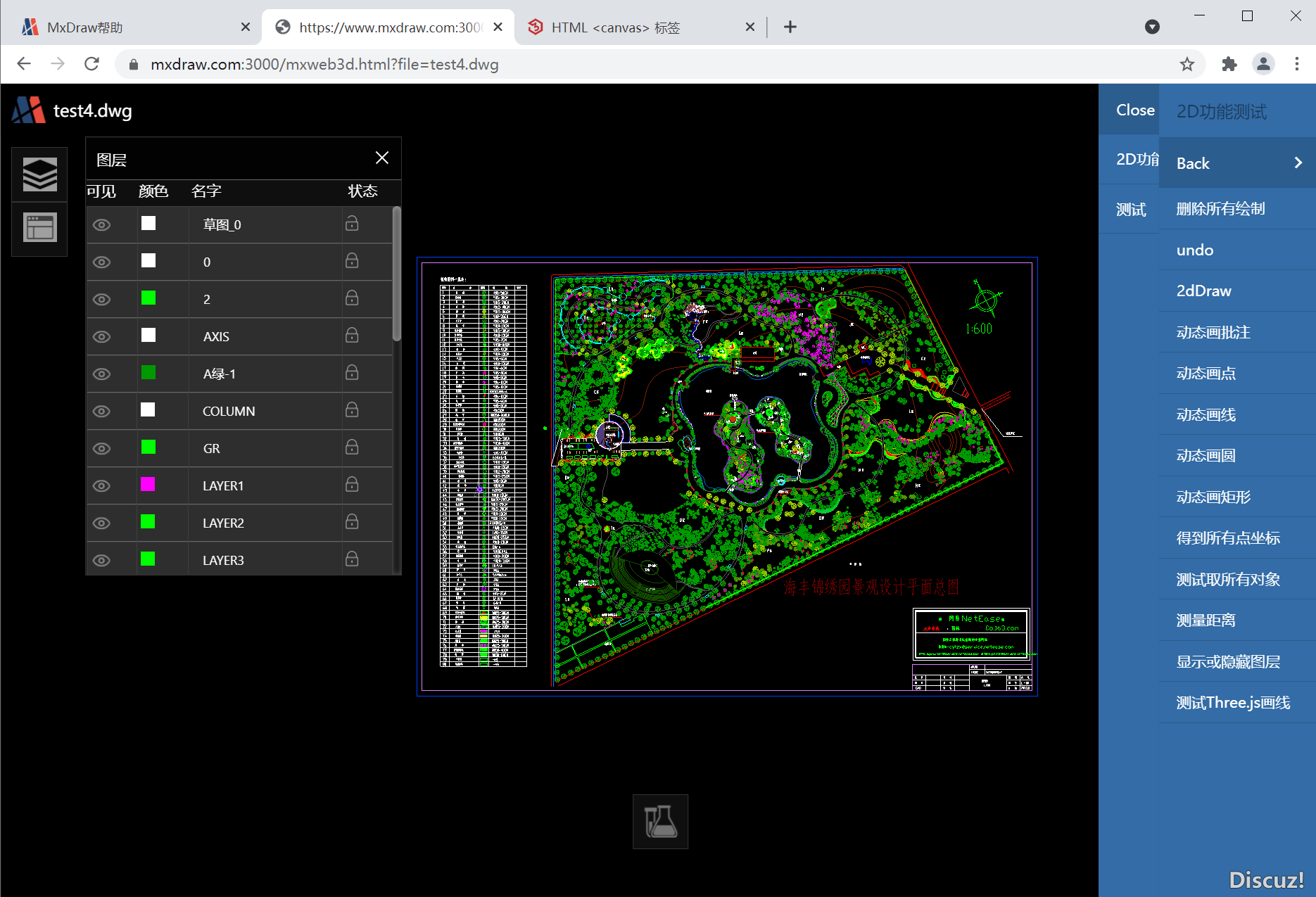The height and width of the screenshot is (897, 1316).
Task: Toggle lock for layer LAYER2
Action: click(352, 522)
